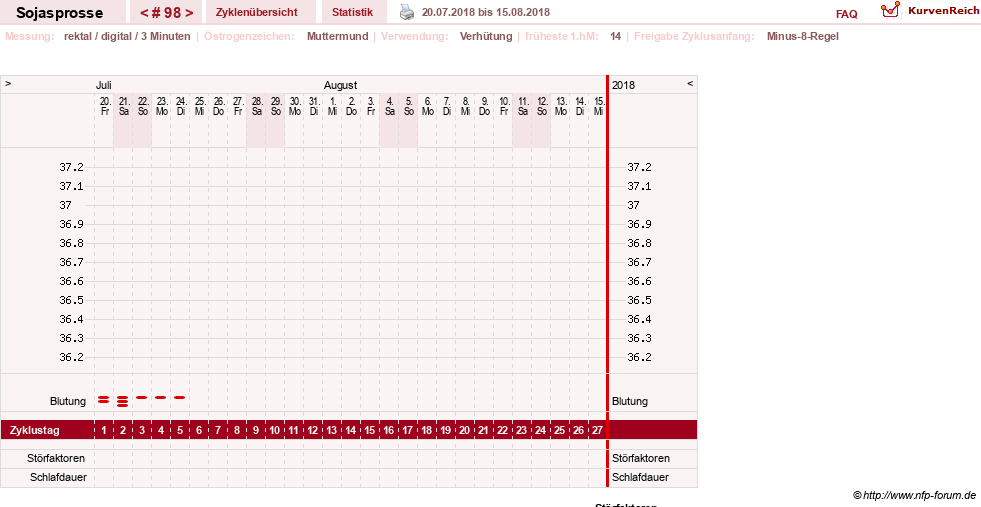Select the 10. Fr date column header
Viewport: 981px width, 507px height.
[x=504, y=106]
